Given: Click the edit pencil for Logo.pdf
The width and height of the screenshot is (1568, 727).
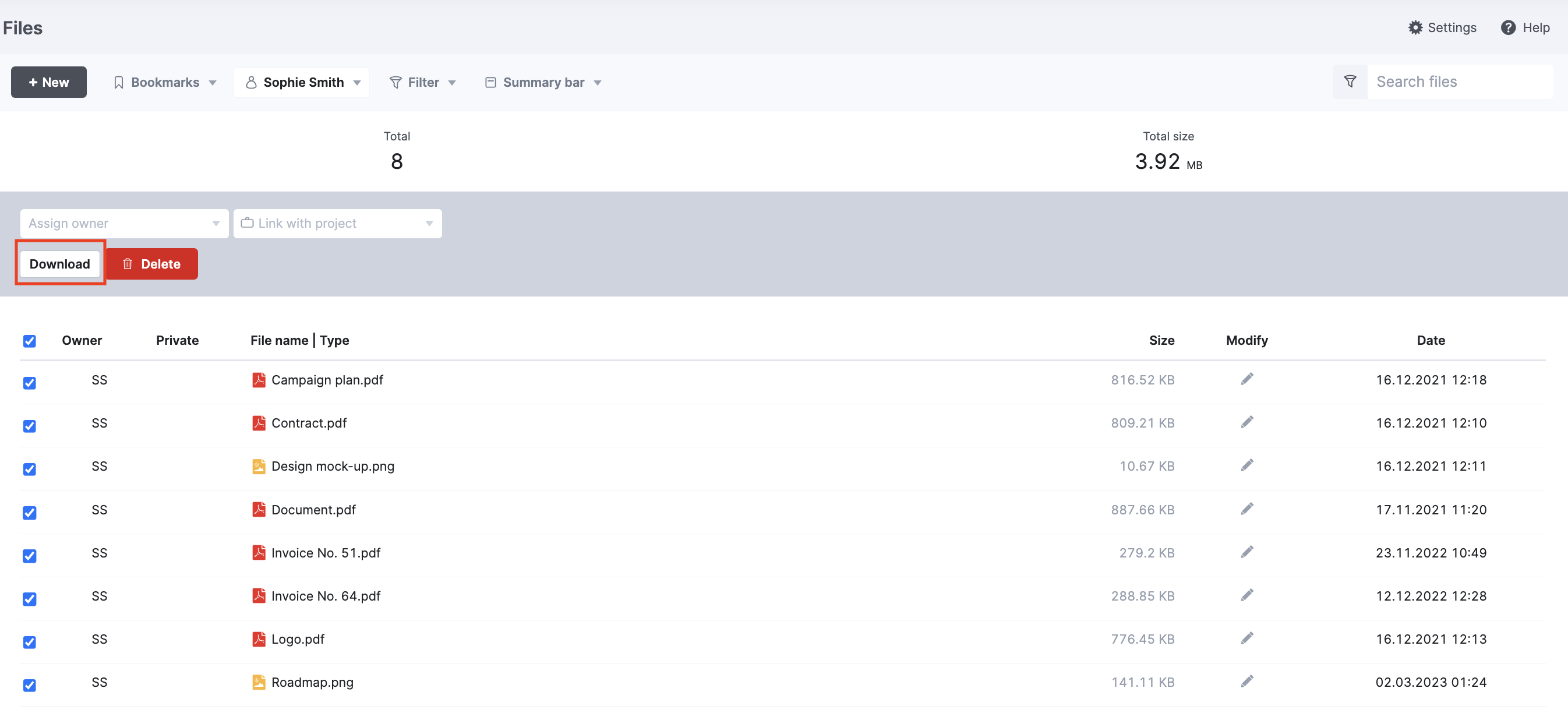Looking at the screenshot, I should pyautogui.click(x=1246, y=638).
